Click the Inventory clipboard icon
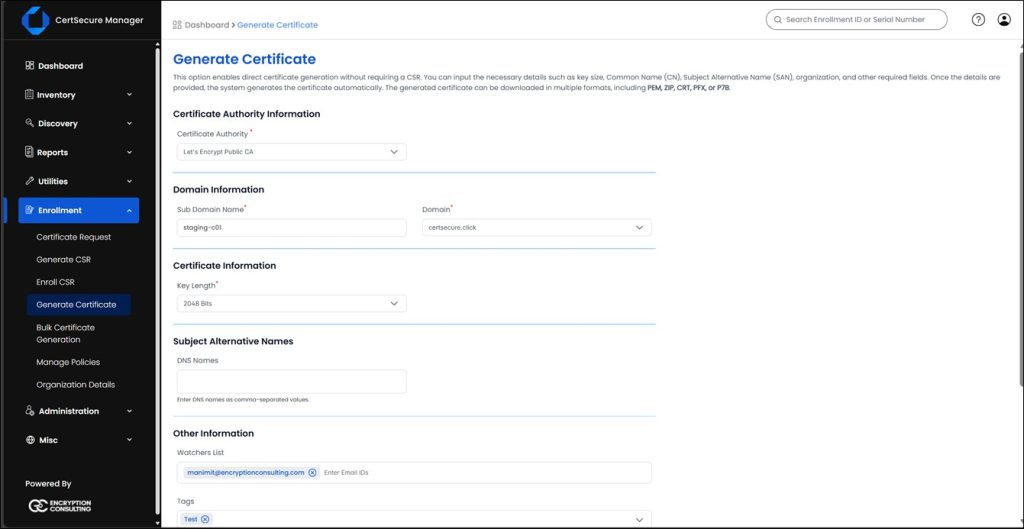 29,95
